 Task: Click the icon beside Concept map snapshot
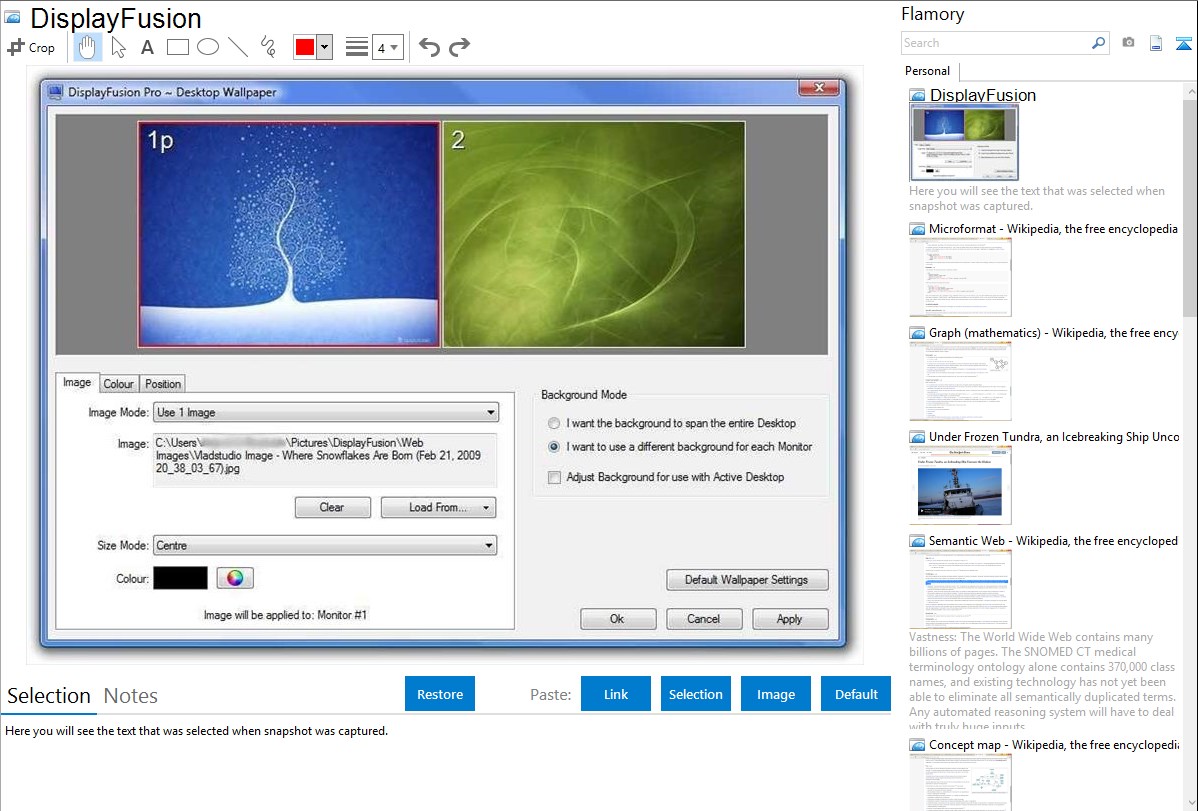(917, 745)
